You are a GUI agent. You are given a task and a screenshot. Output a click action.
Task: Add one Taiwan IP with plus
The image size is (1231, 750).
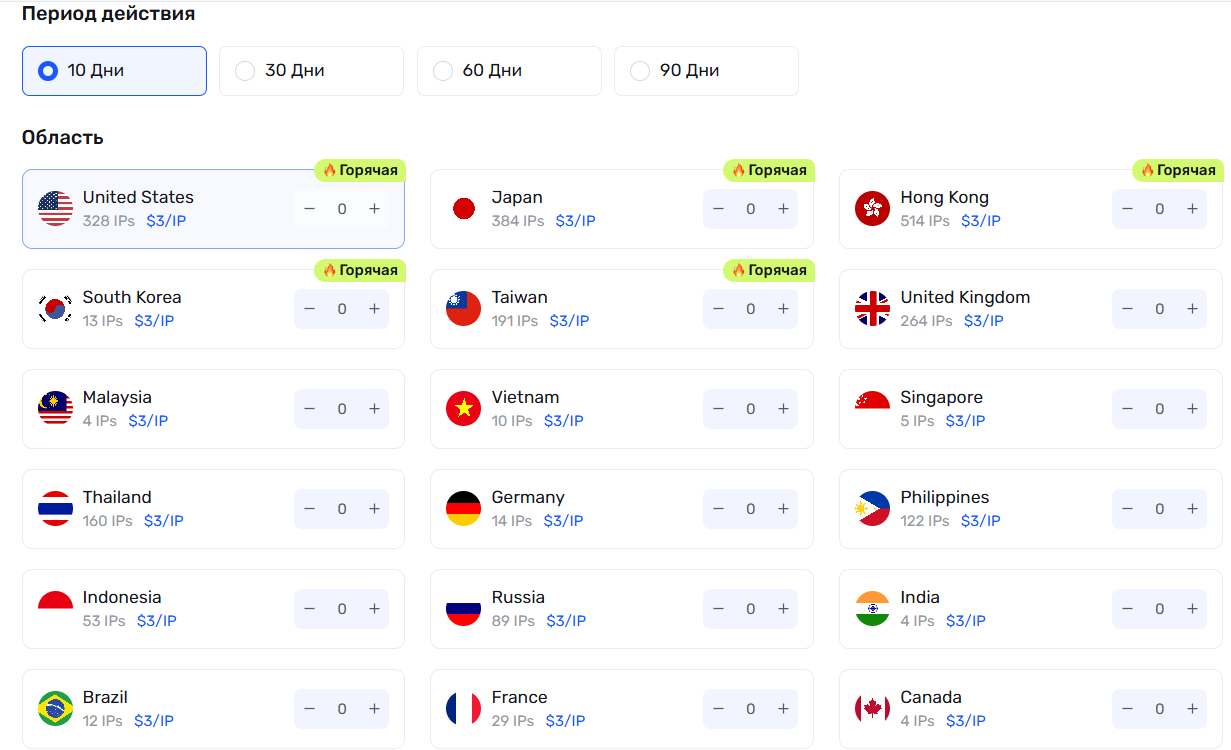point(783,309)
